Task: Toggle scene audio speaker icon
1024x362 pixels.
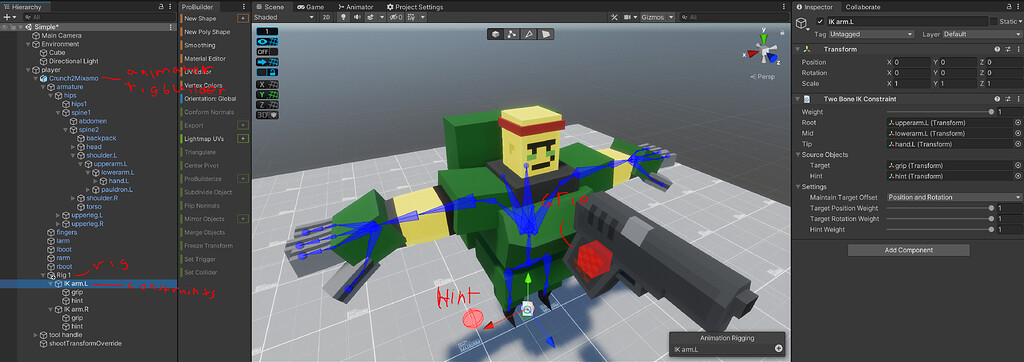Action: [x=356, y=17]
